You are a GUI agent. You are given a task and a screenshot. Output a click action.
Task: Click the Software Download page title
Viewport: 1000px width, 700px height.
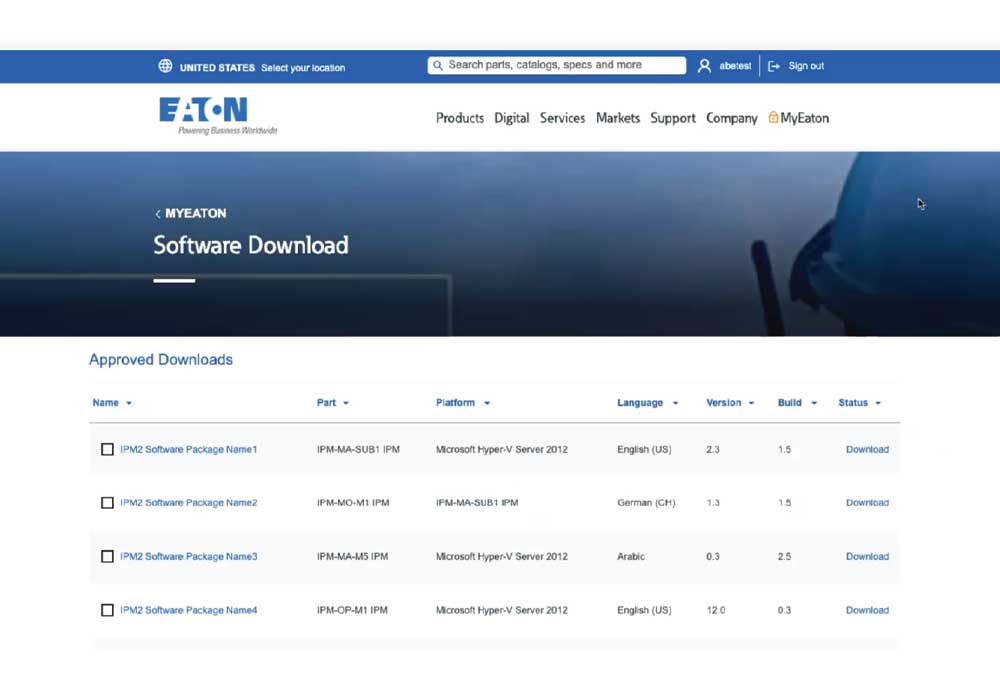coord(251,245)
